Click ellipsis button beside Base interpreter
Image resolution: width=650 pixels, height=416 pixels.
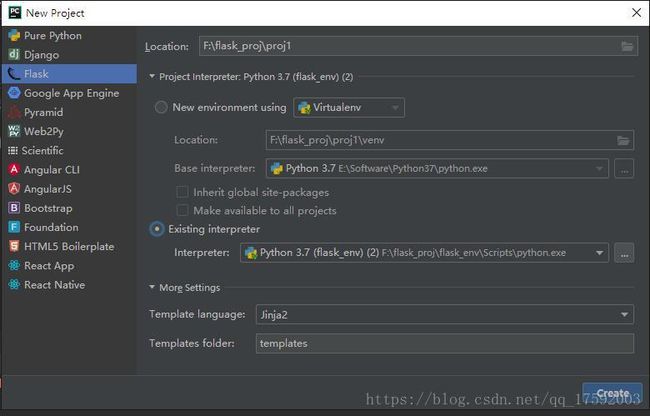click(624, 169)
